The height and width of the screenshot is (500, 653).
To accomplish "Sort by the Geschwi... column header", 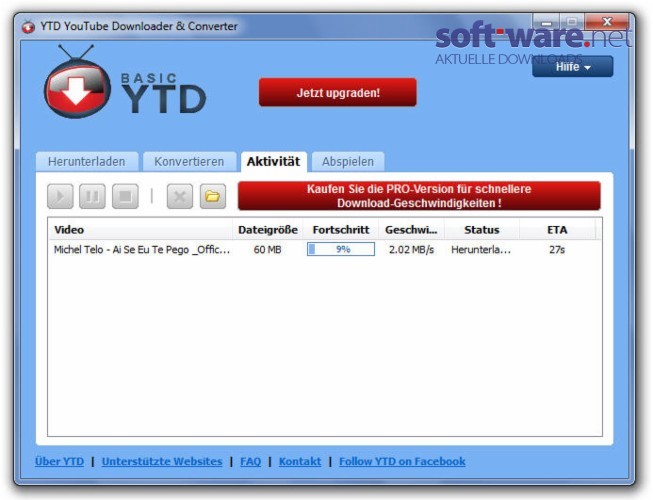I will (411, 230).
